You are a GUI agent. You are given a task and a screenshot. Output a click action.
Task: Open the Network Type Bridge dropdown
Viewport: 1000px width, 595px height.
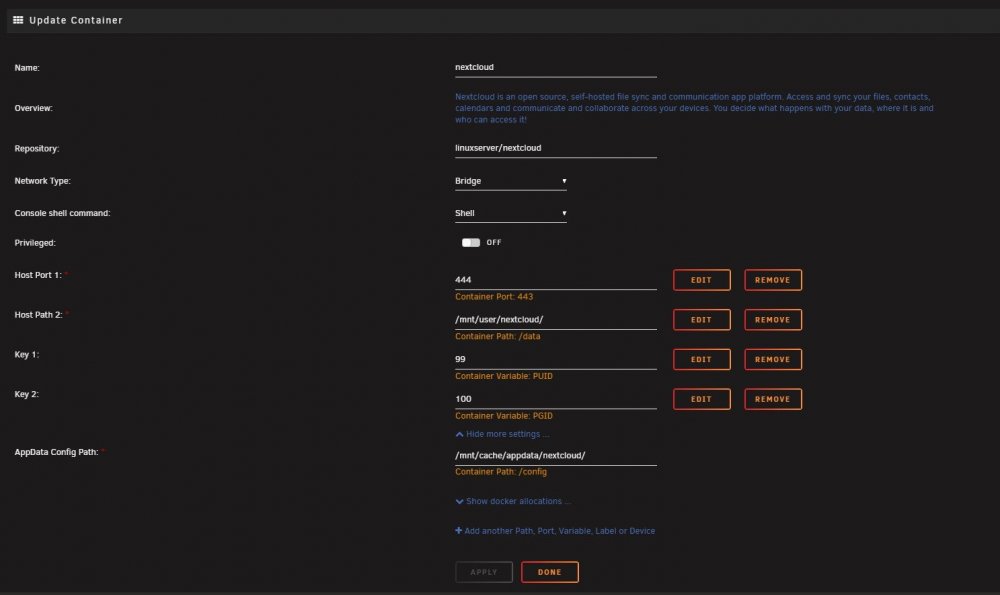510,181
